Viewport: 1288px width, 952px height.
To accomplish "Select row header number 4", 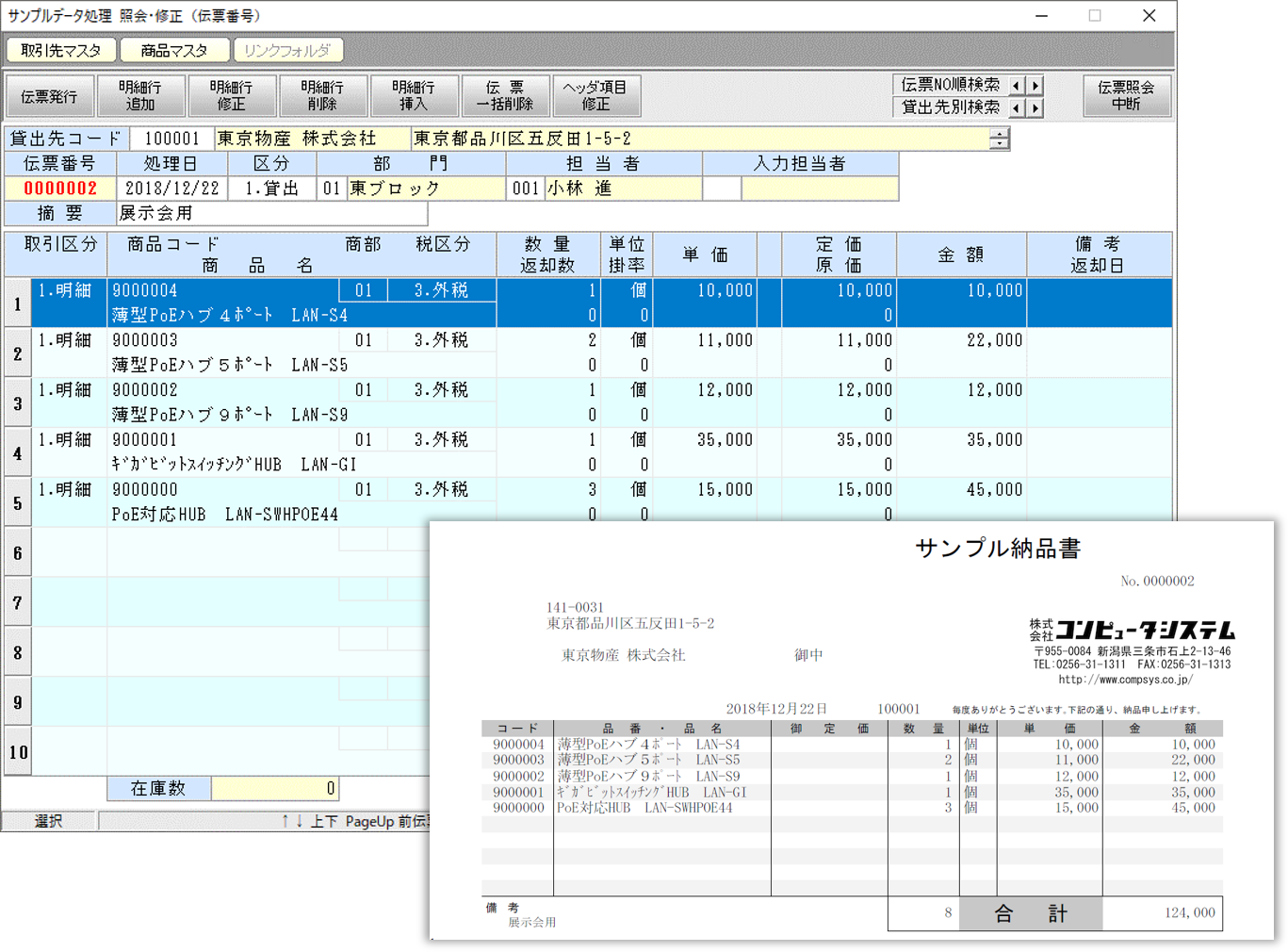I will [x=18, y=453].
